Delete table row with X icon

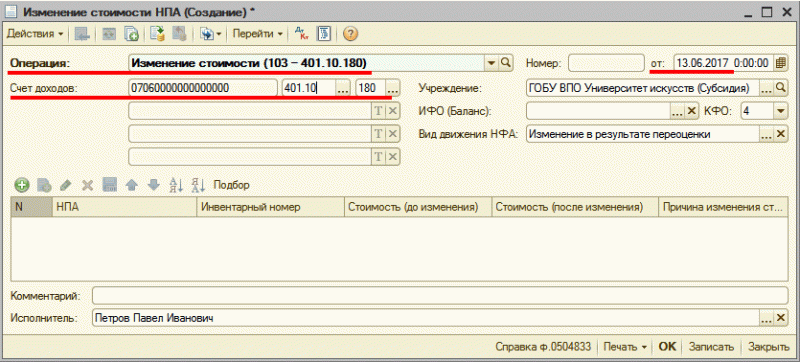coord(87,185)
